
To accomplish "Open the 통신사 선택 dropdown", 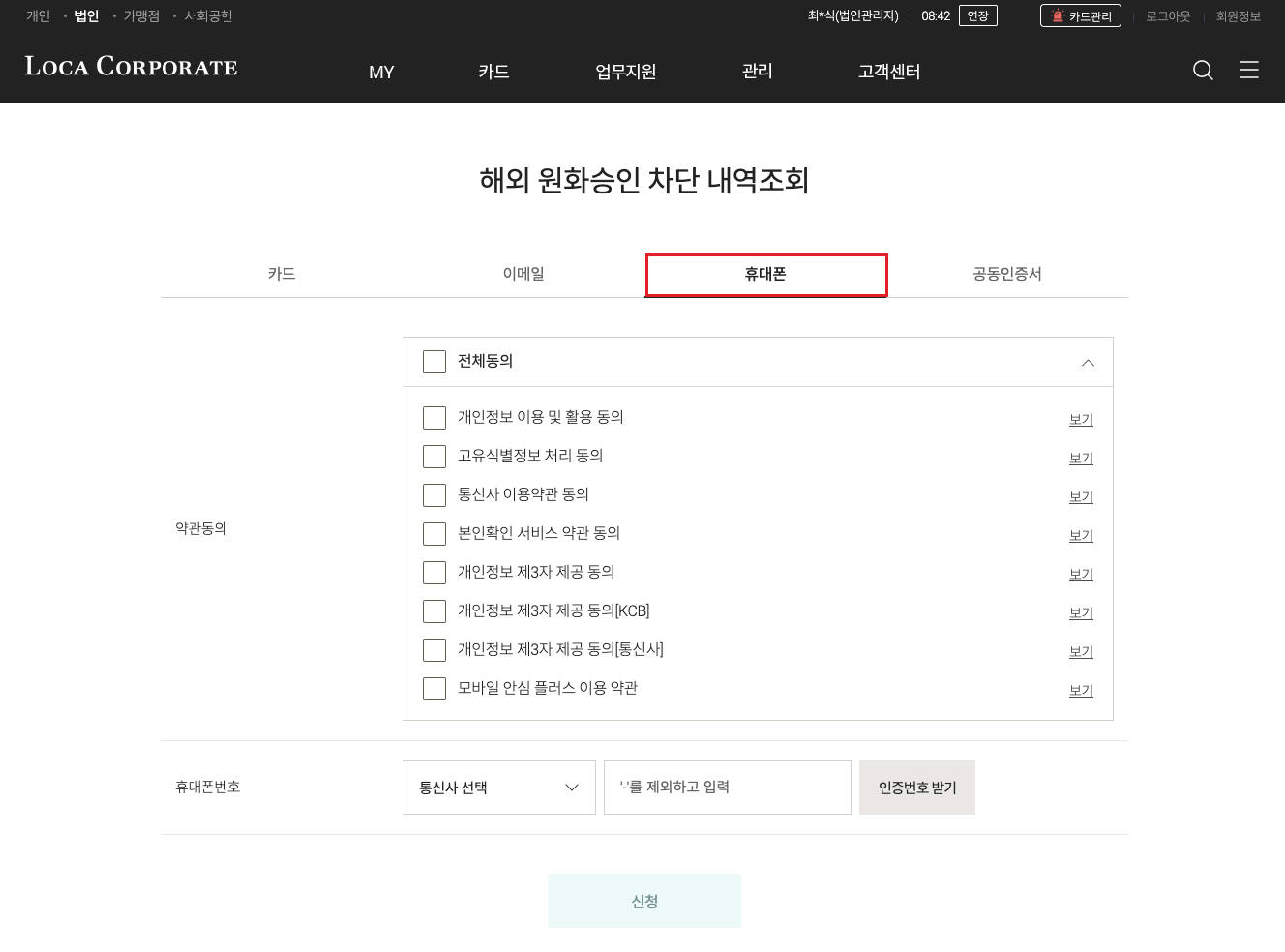I will pos(499,788).
